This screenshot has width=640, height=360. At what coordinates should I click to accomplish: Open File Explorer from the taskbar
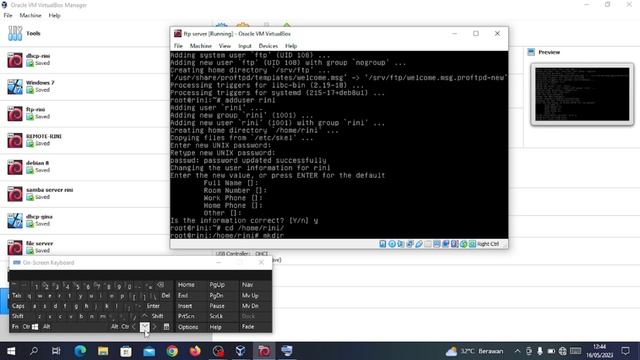[103, 351]
